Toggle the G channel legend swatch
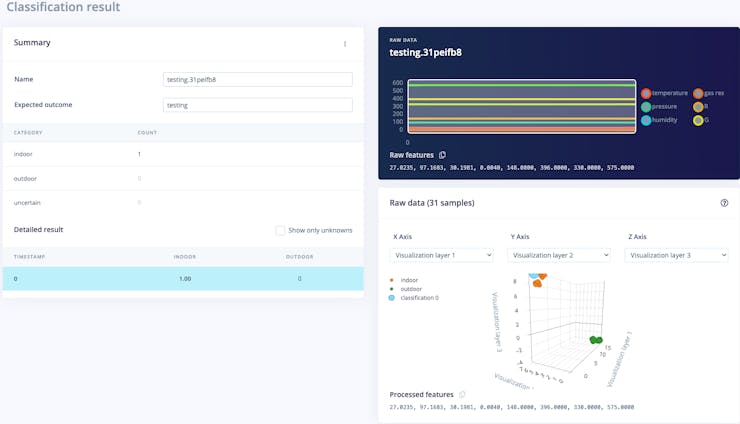This screenshot has width=740, height=424. [x=698, y=120]
